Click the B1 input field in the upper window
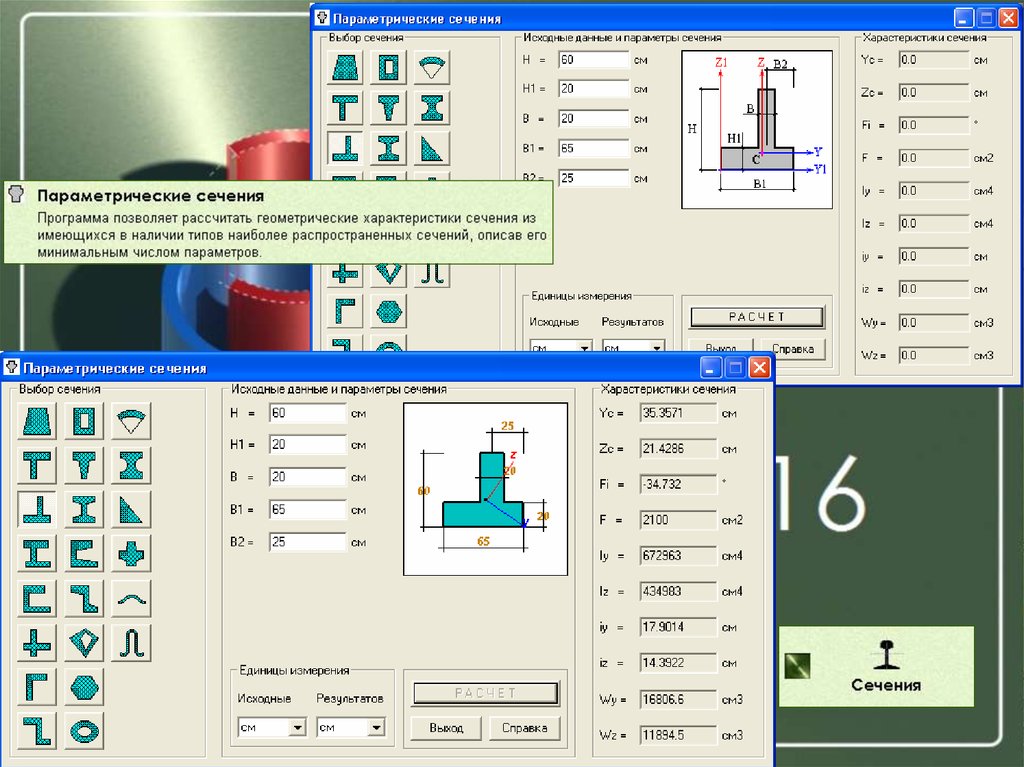The width and height of the screenshot is (1024, 767). click(x=593, y=149)
